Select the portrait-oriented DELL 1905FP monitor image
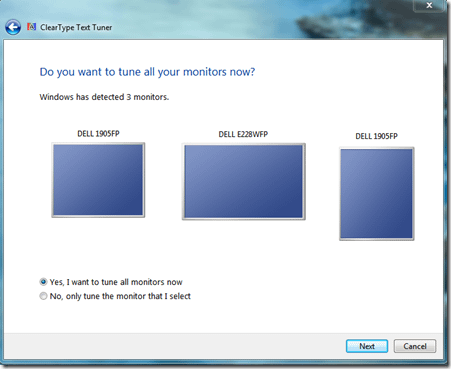The image size is (451, 369). 377,194
